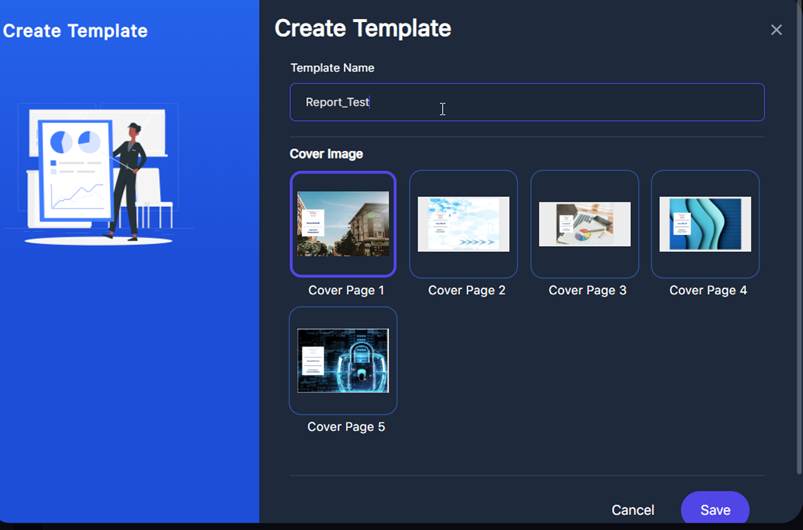Choose the Cover Page 2 sky thumbnail
The image size is (803, 530).
(463, 224)
